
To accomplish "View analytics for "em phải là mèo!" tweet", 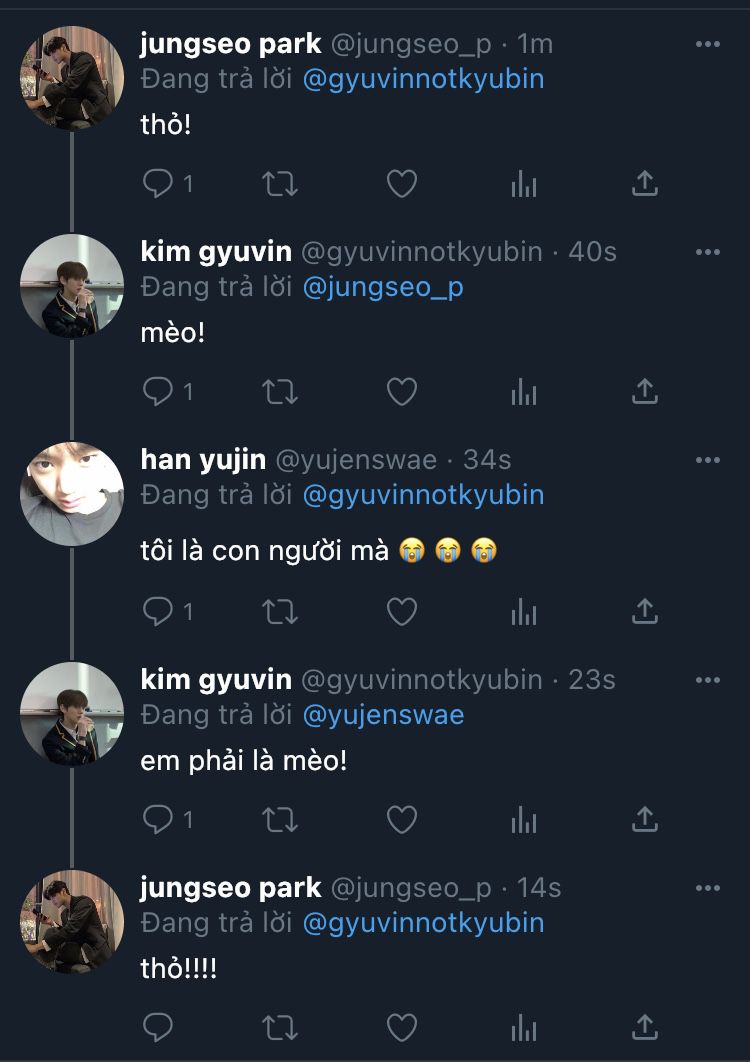I will pyautogui.click(x=524, y=820).
